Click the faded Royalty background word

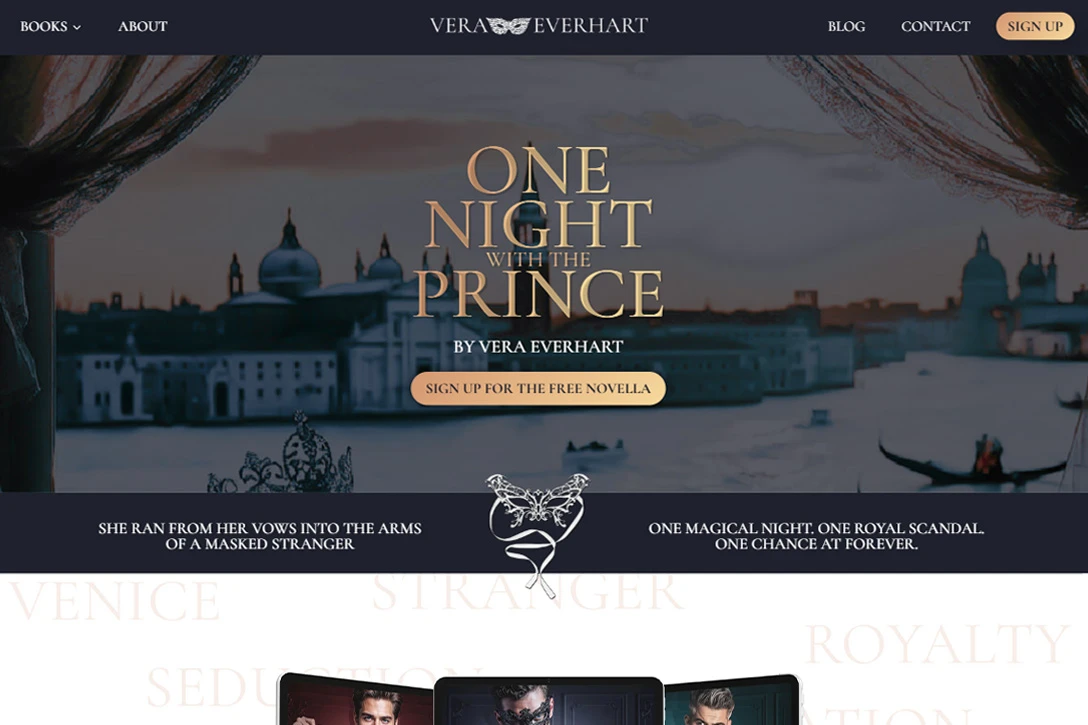point(937,644)
